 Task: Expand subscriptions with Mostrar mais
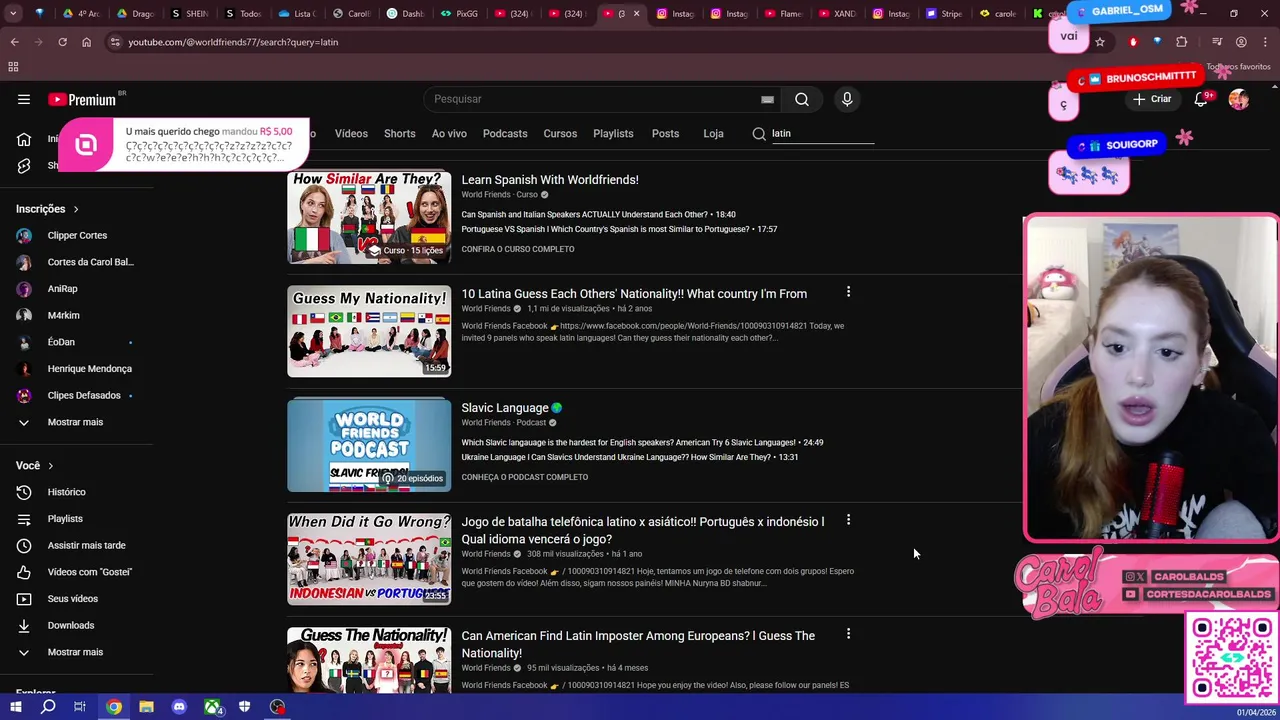(x=75, y=422)
